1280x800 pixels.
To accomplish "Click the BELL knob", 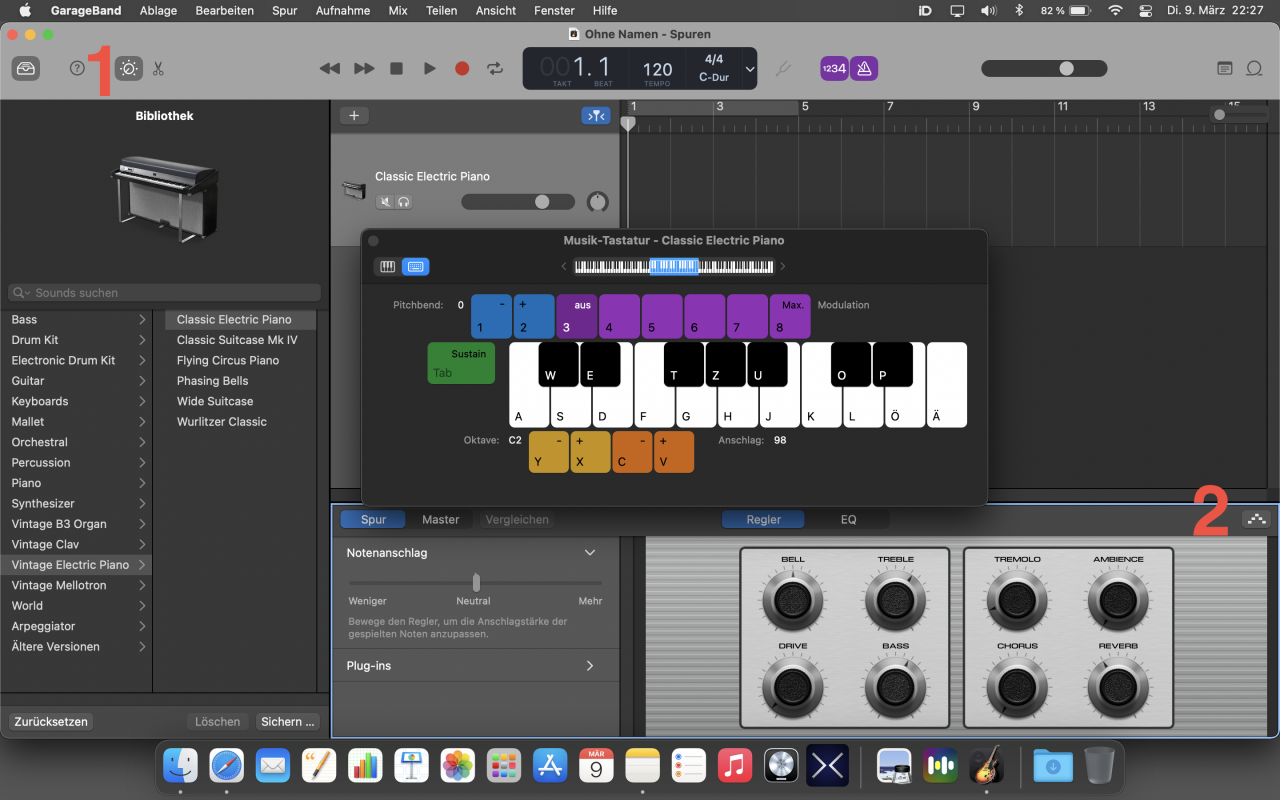I will 793,601.
